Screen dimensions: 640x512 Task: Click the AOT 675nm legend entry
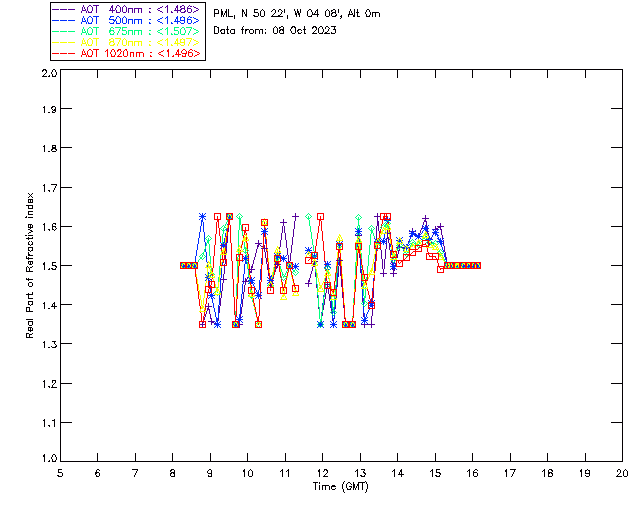coord(126,31)
